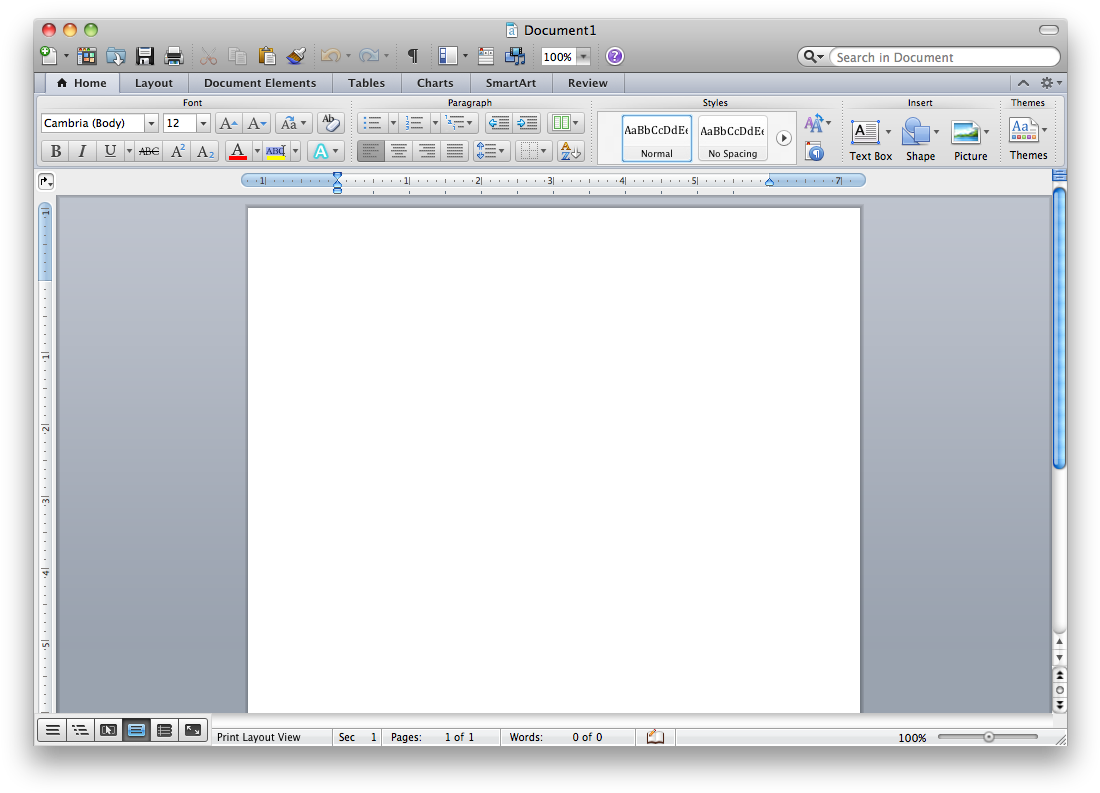
Task: Select the Format Painter paintbrush
Action: click(x=296, y=57)
